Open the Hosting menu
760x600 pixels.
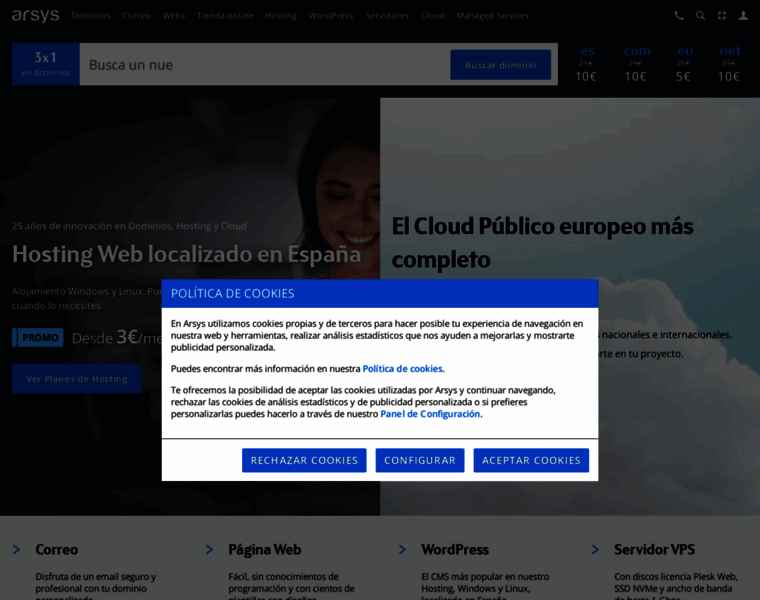pos(281,16)
